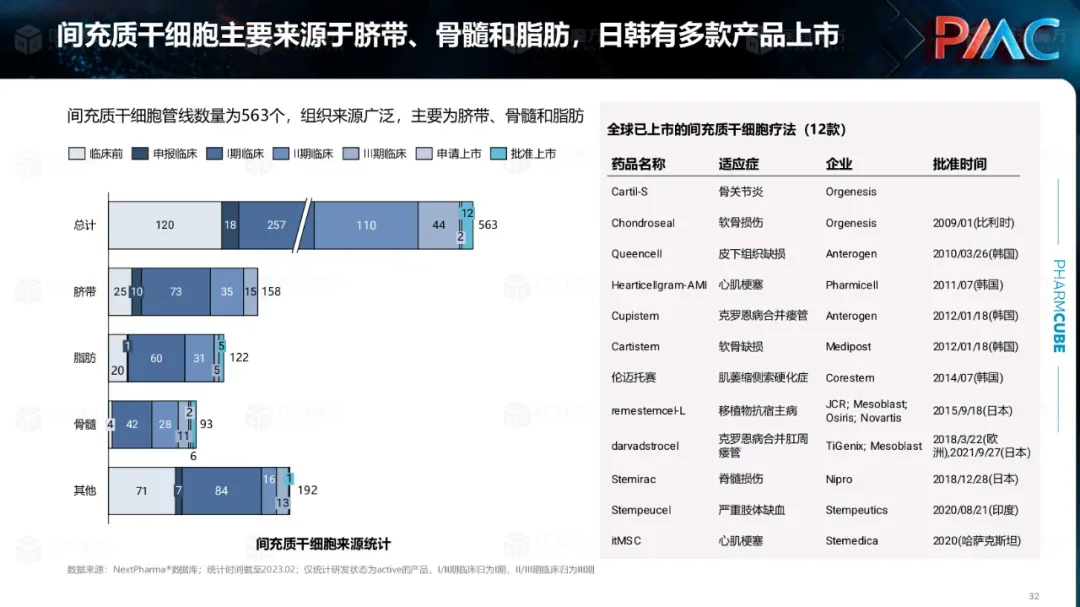Click the 申报临床 legend color swatch
The image size is (1080, 607).
pyautogui.click(x=140, y=154)
